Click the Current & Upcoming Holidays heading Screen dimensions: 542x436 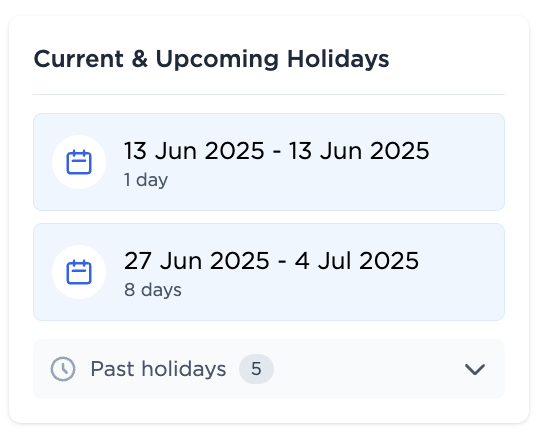point(212,59)
